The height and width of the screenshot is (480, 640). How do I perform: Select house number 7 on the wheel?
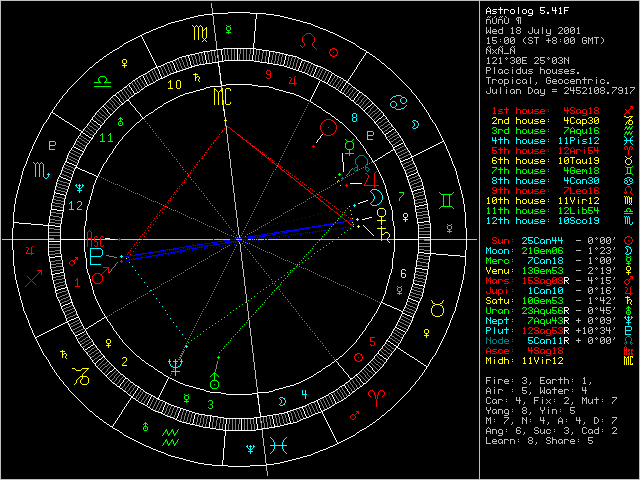401,197
